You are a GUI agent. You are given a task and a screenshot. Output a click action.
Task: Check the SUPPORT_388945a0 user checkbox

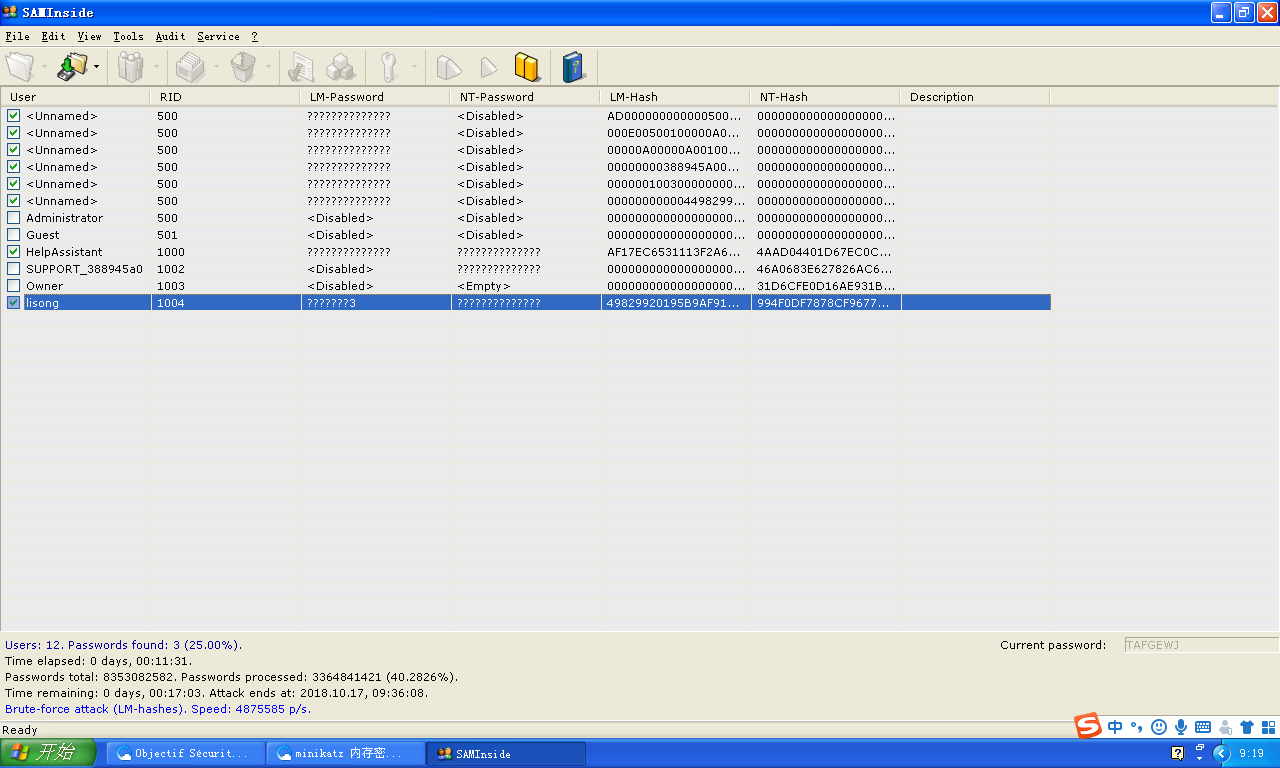coord(14,269)
